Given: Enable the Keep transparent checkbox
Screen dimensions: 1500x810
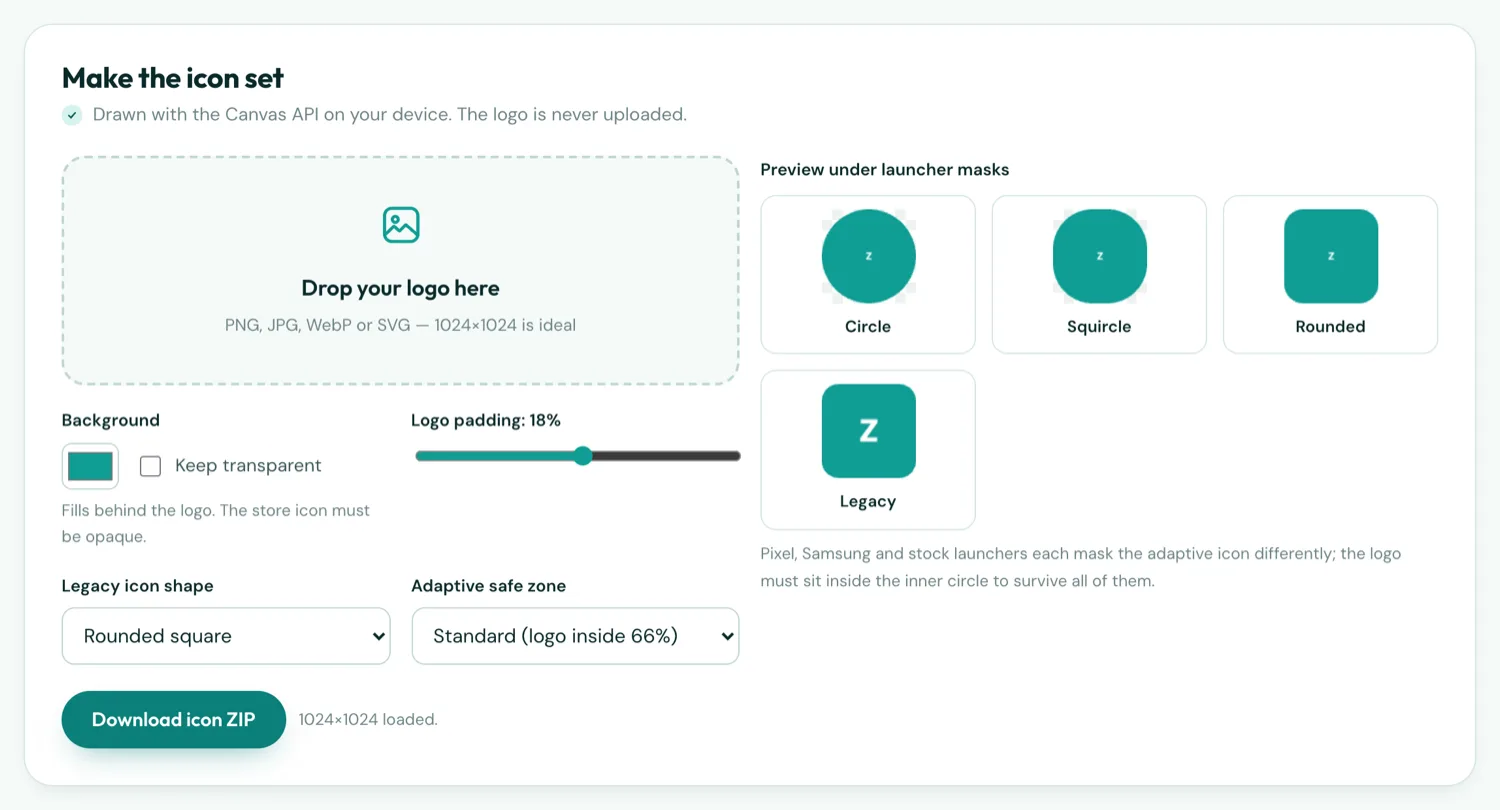Looking at the screenshot, I should click(x=150, y=466).
